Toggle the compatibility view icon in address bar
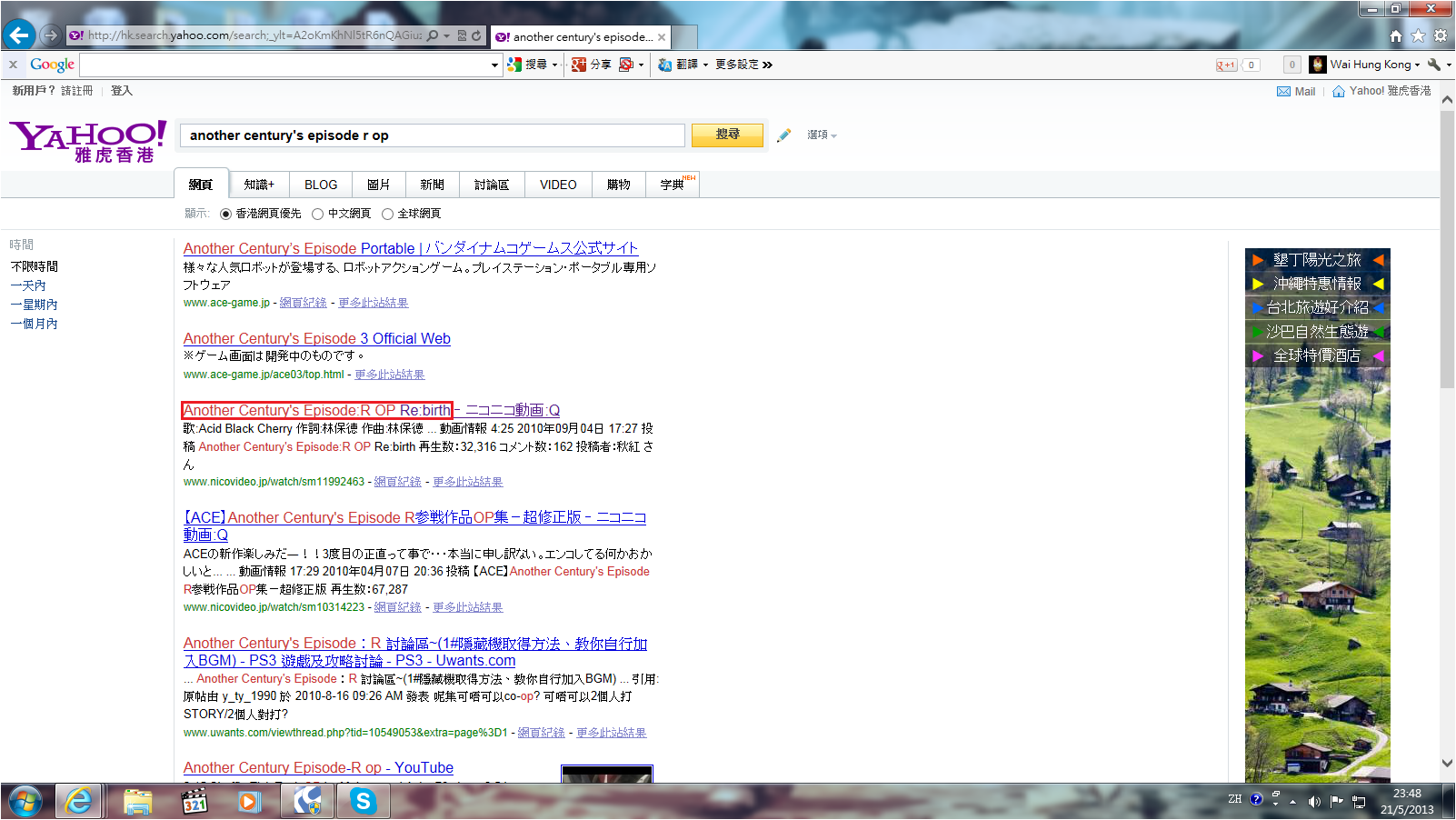 pyautogui.click(x=462, y=35)
